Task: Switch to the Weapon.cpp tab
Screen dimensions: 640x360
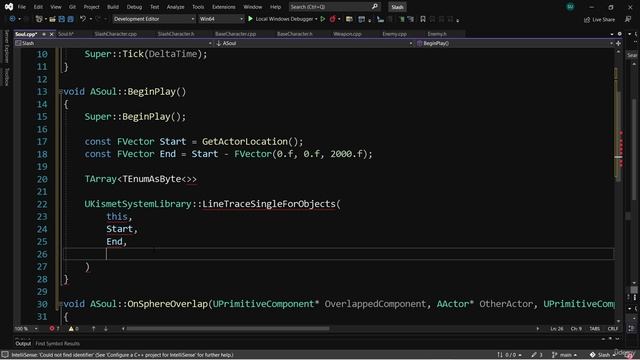Action: click(x=347, y=34)
